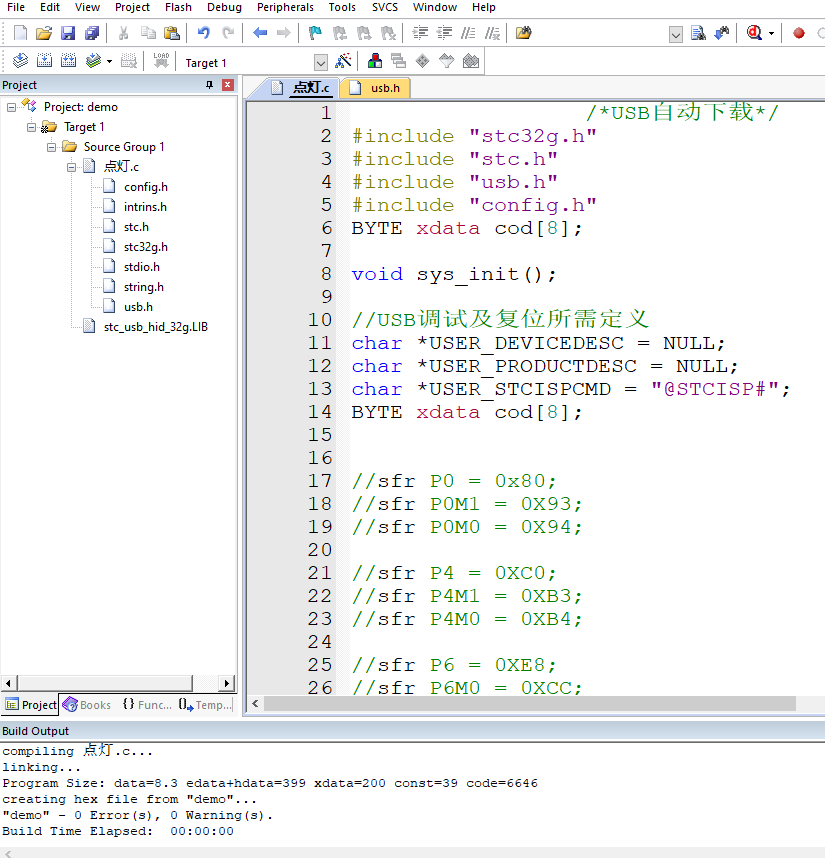The image size is (825, 858).
Task: Click the uncomment selection icon
Action: 492,33
